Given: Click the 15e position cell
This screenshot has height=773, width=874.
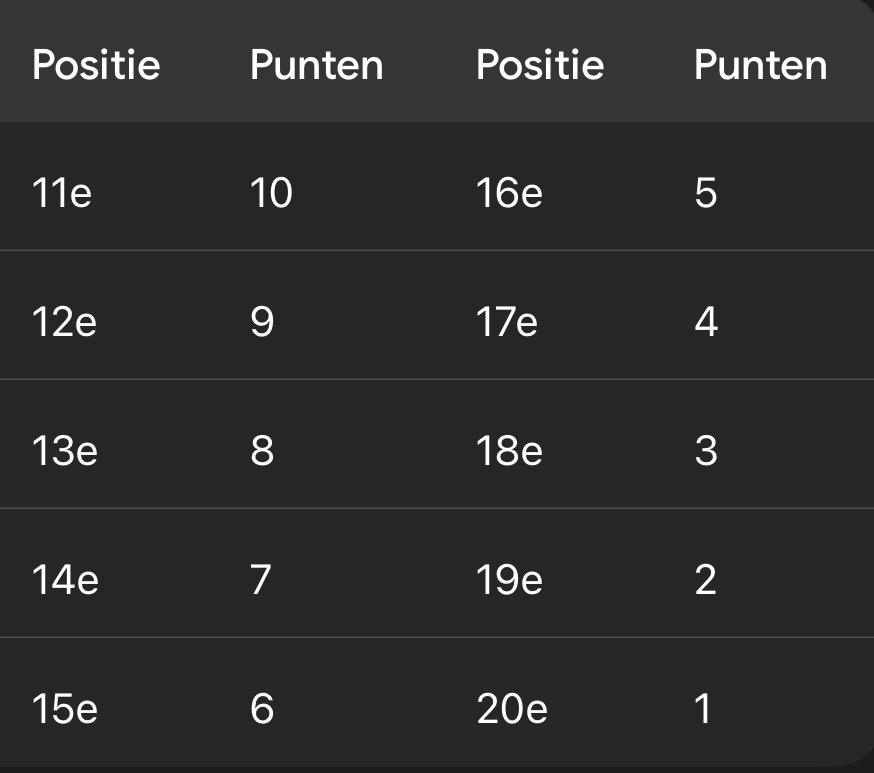Looking at the screenshot, I should [x=65, y=708].
